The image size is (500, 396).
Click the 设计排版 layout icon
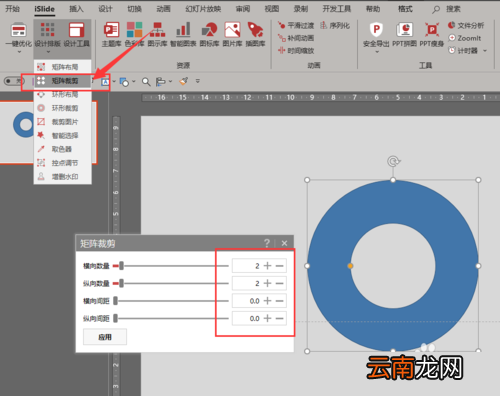pos(48,29)
